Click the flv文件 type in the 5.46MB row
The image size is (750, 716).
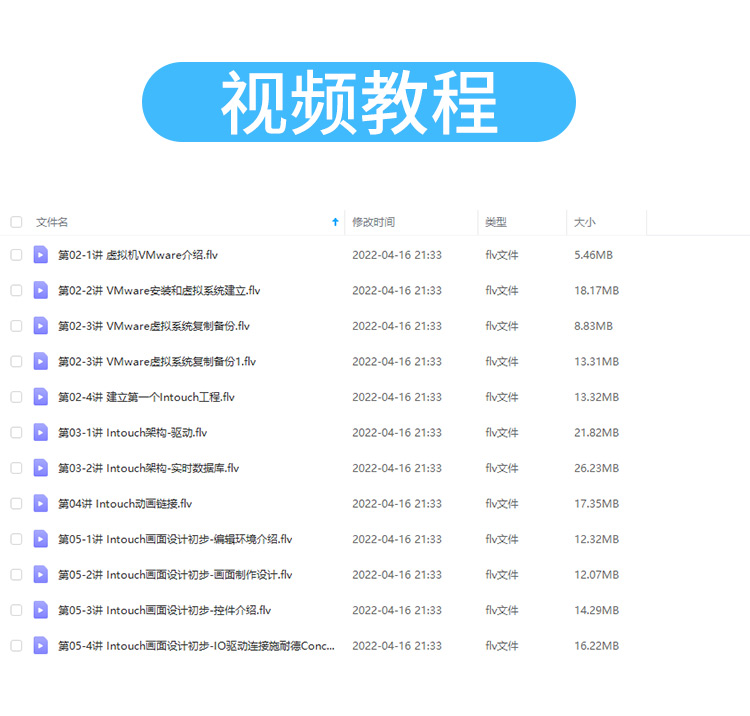click(502, 255)
